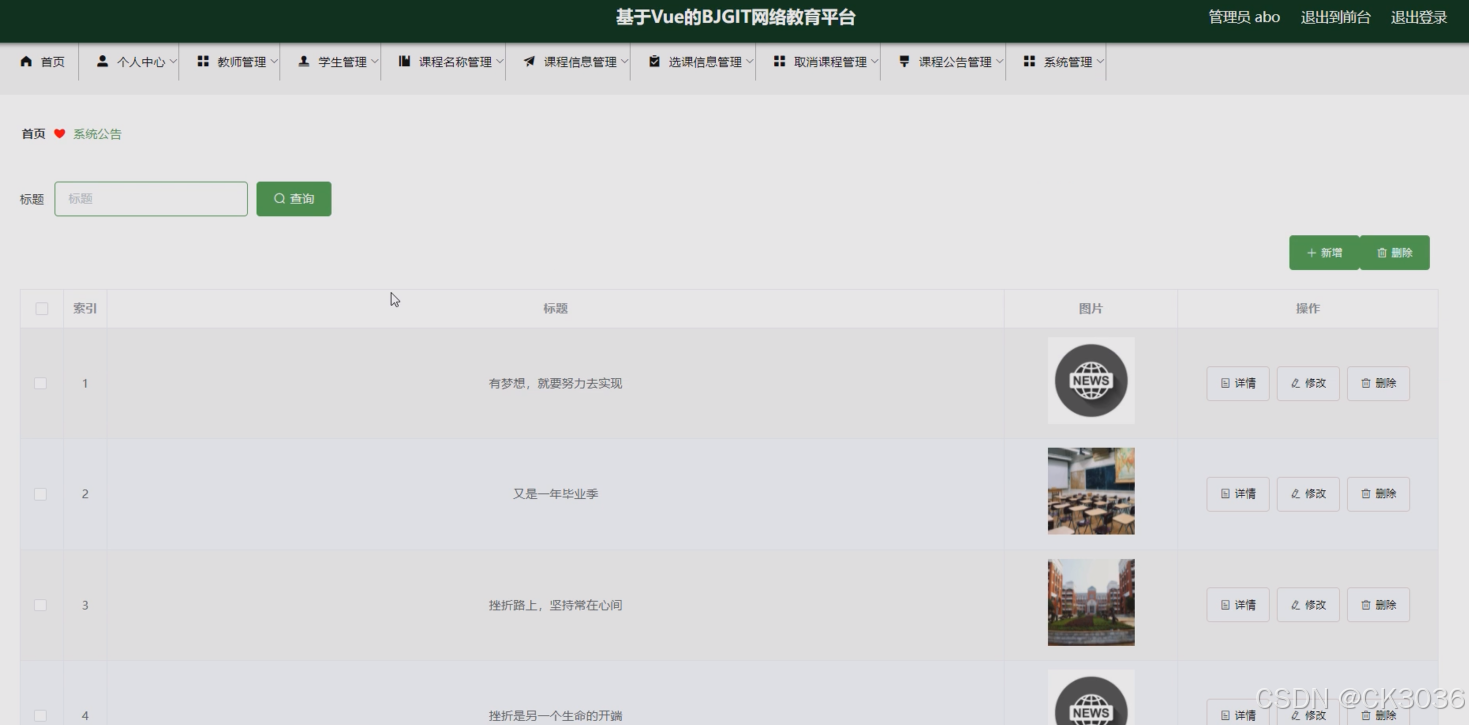
Task: Click the grid icon of 教师管理
Action: tap(203, 61)
